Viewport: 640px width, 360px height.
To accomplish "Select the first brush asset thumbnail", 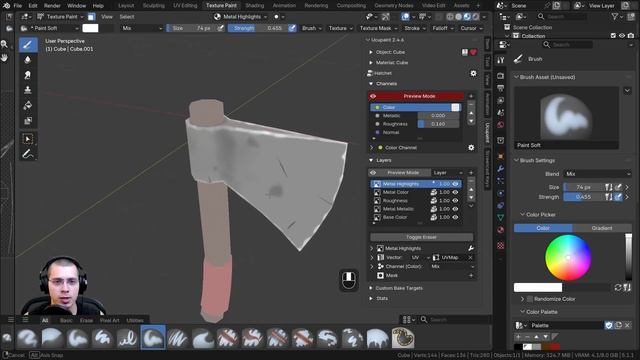I will pos(27,338).
